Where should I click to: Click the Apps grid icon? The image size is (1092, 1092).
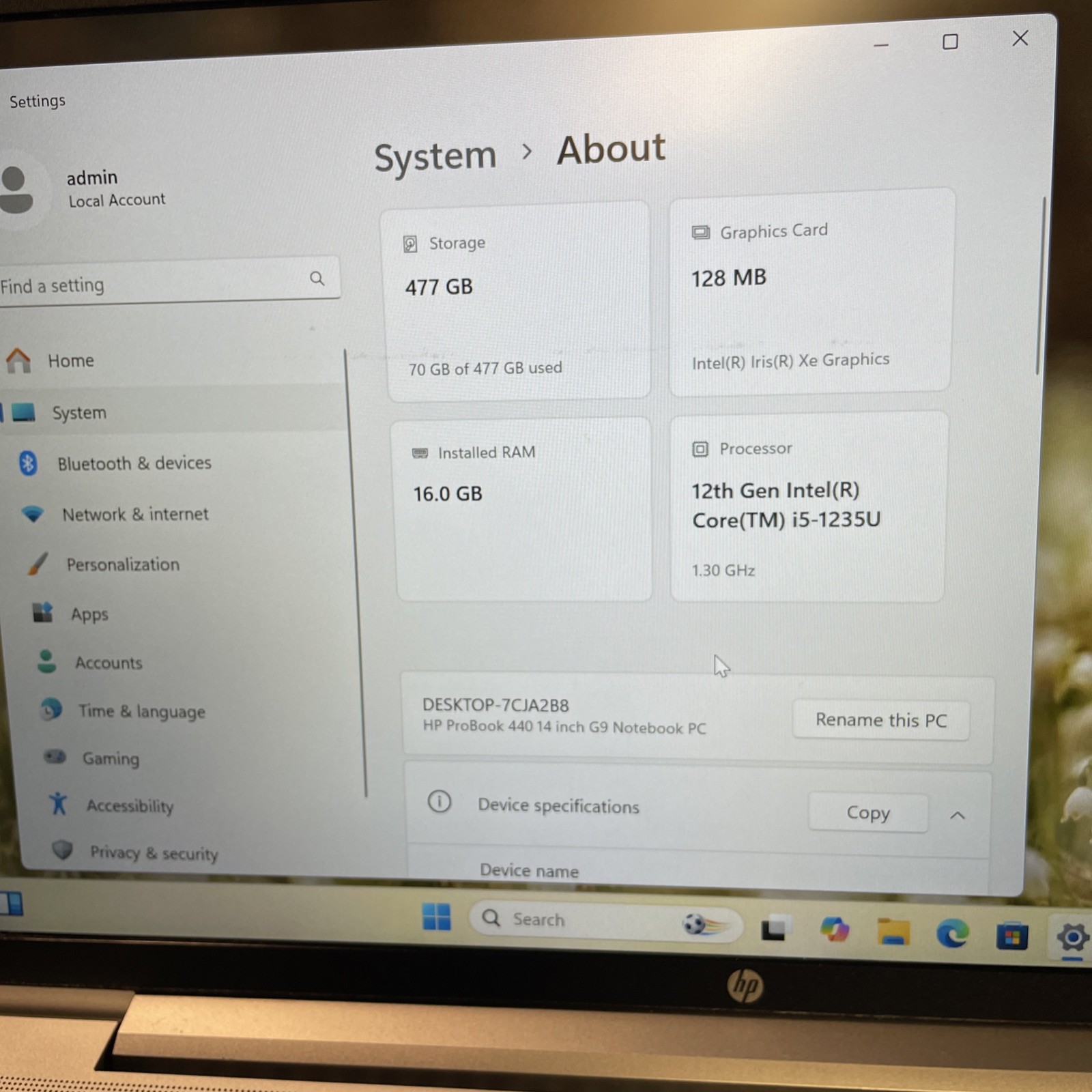42,612
